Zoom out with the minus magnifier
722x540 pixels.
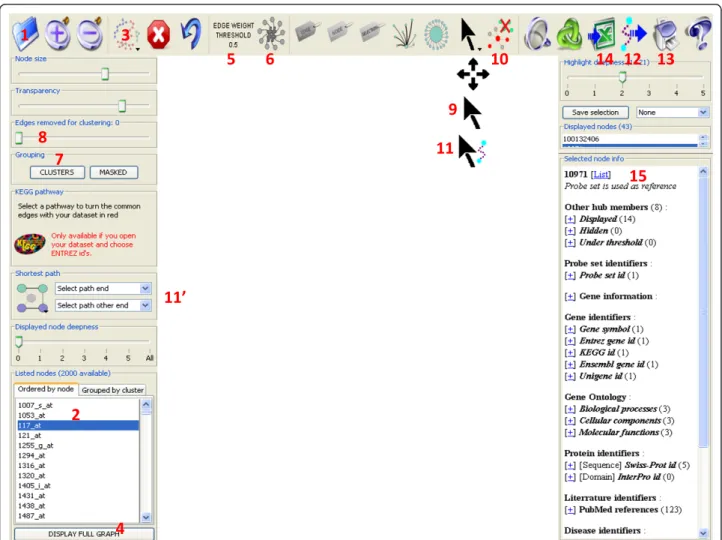(89, 34)
